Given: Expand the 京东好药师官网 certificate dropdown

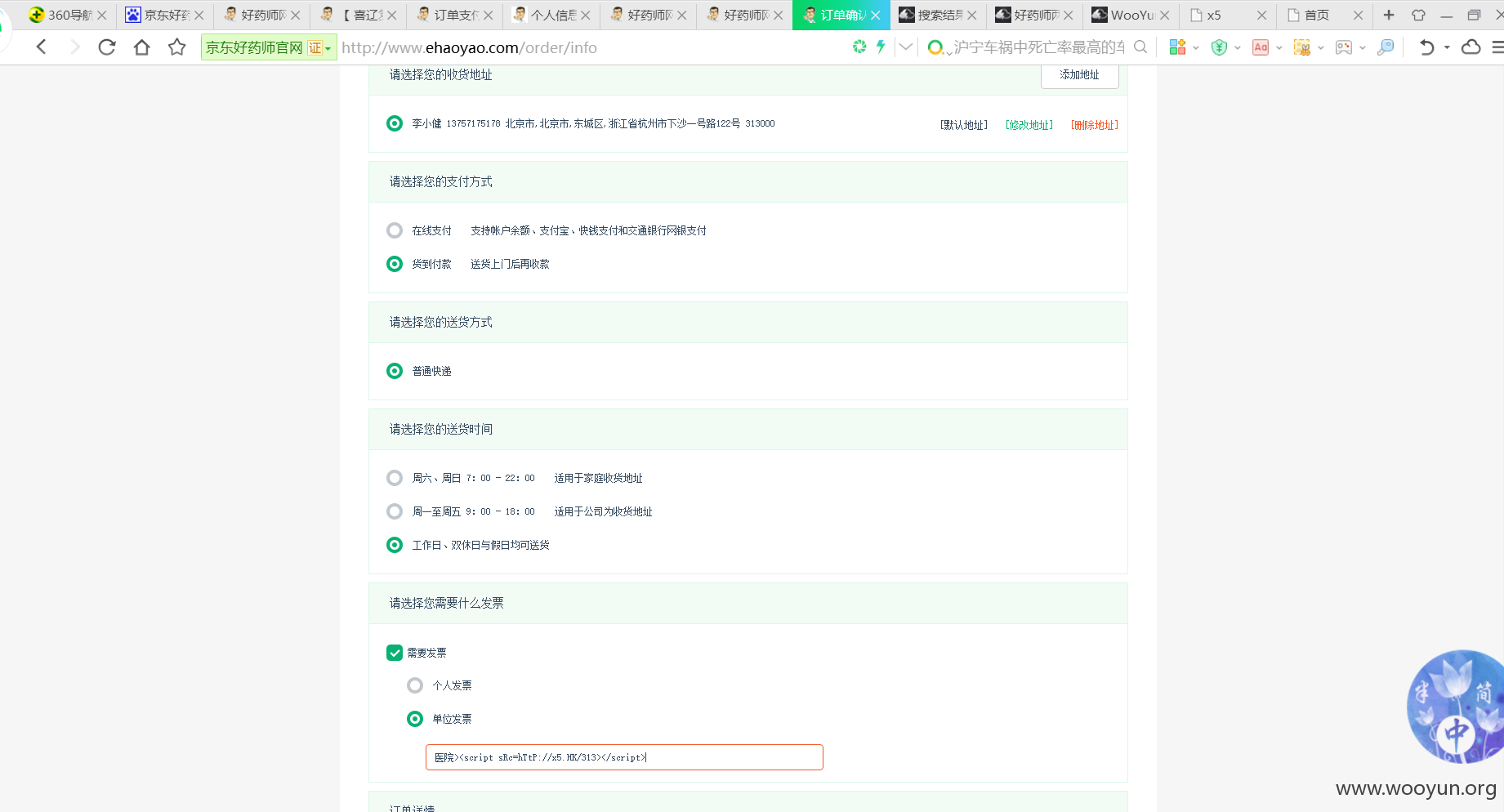Looking at the screenshot, I should [328, 49].
